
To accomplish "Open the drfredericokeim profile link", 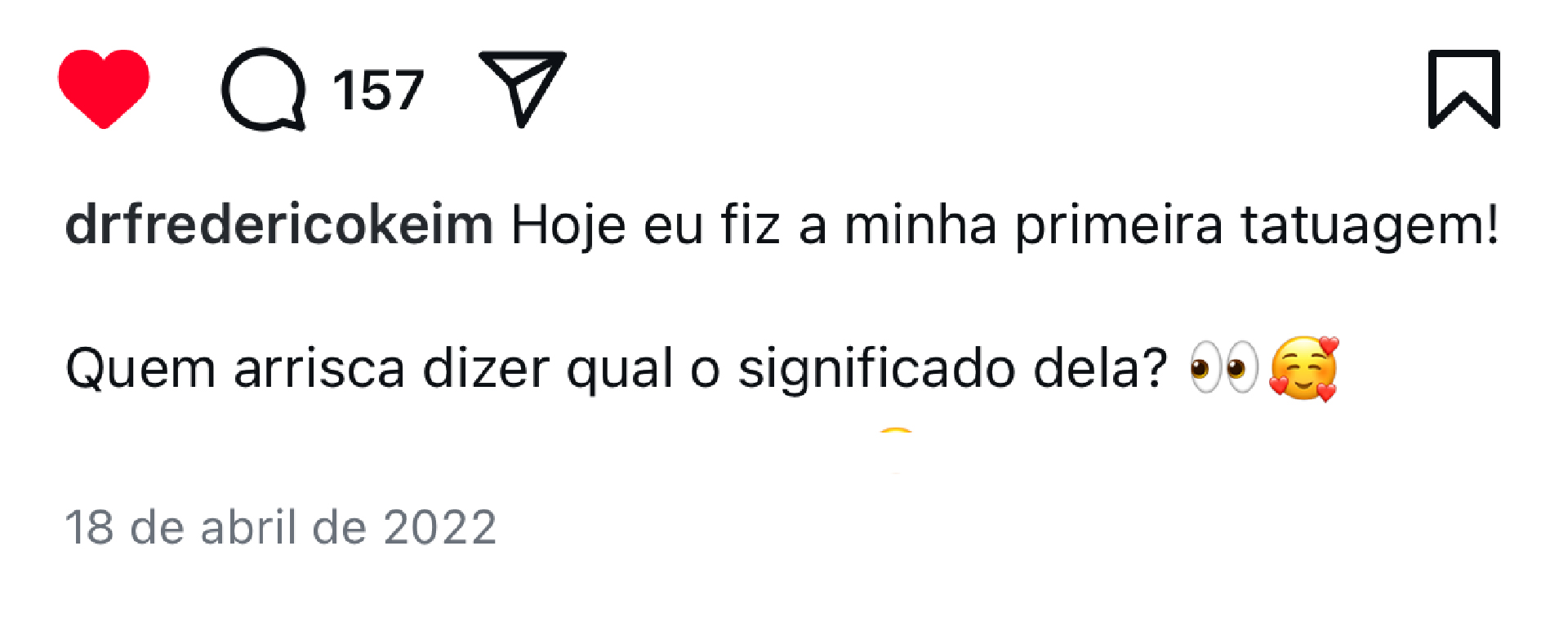I will click(x=279, y=224).
